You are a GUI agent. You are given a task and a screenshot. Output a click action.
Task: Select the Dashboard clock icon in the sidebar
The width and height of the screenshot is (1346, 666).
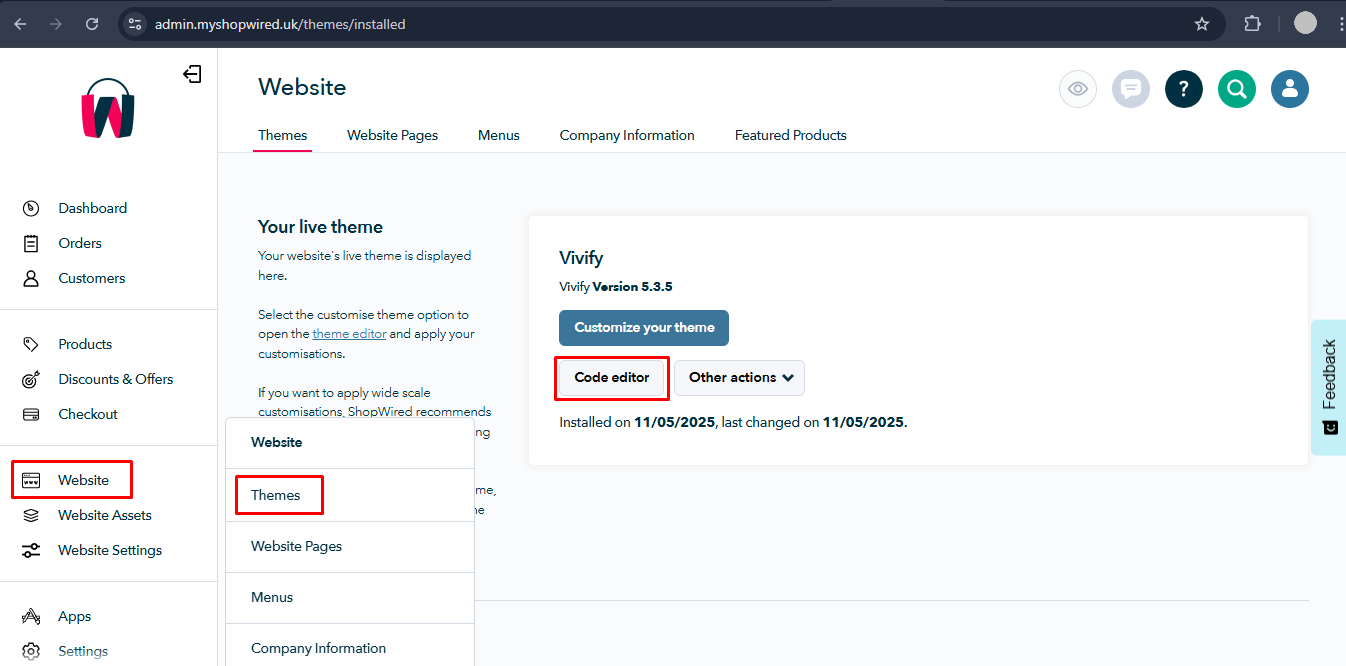30,208
